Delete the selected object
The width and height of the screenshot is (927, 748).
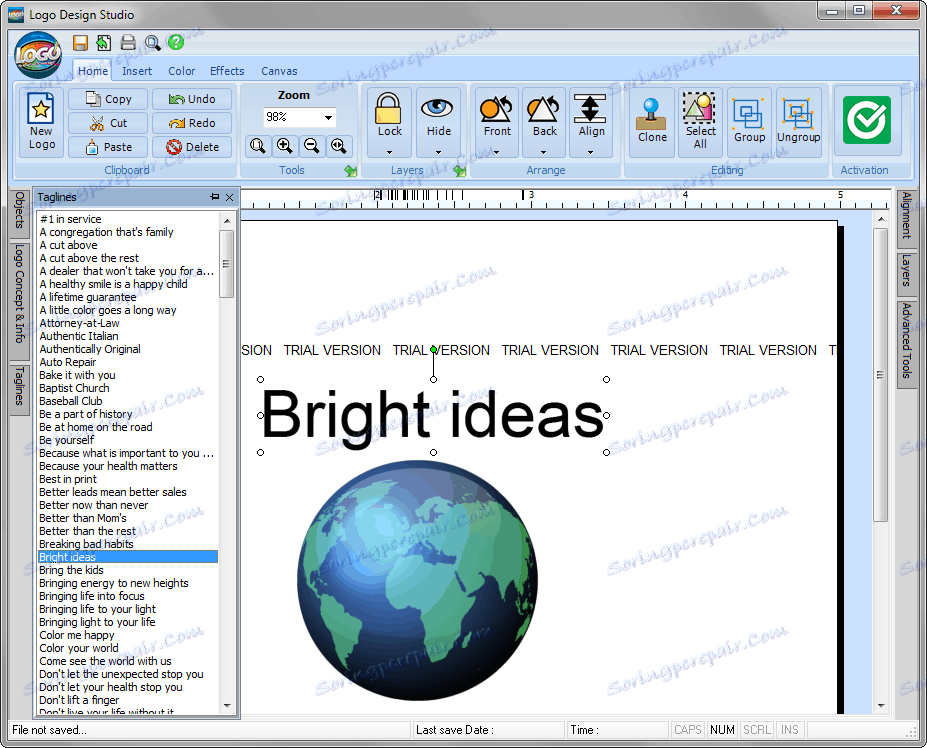coord(192,147)
